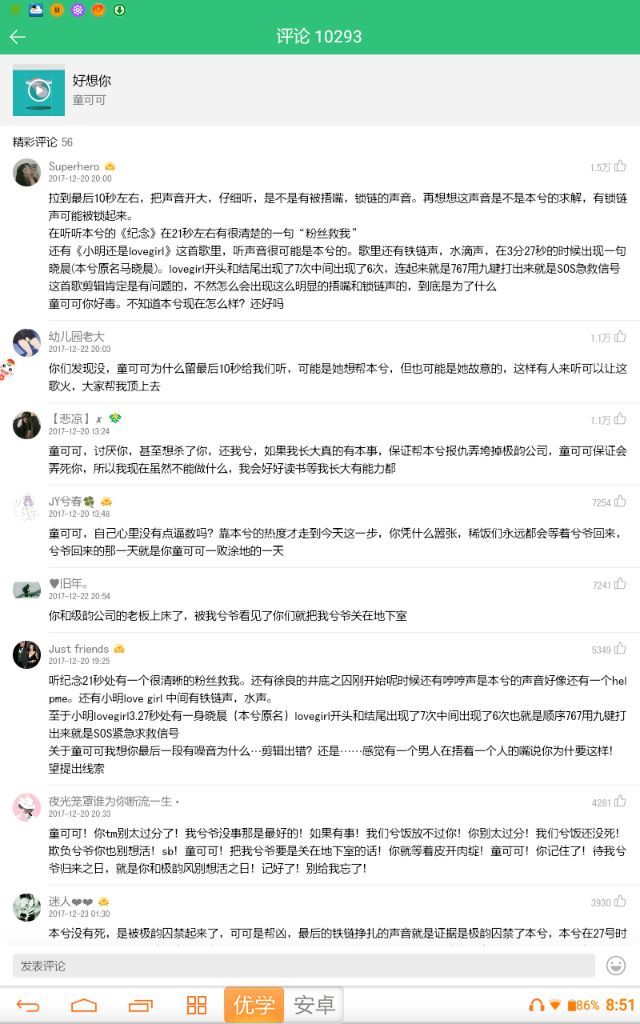
Task: Like 迷人's comment with 3930 likes
Action: click(620, 901)
